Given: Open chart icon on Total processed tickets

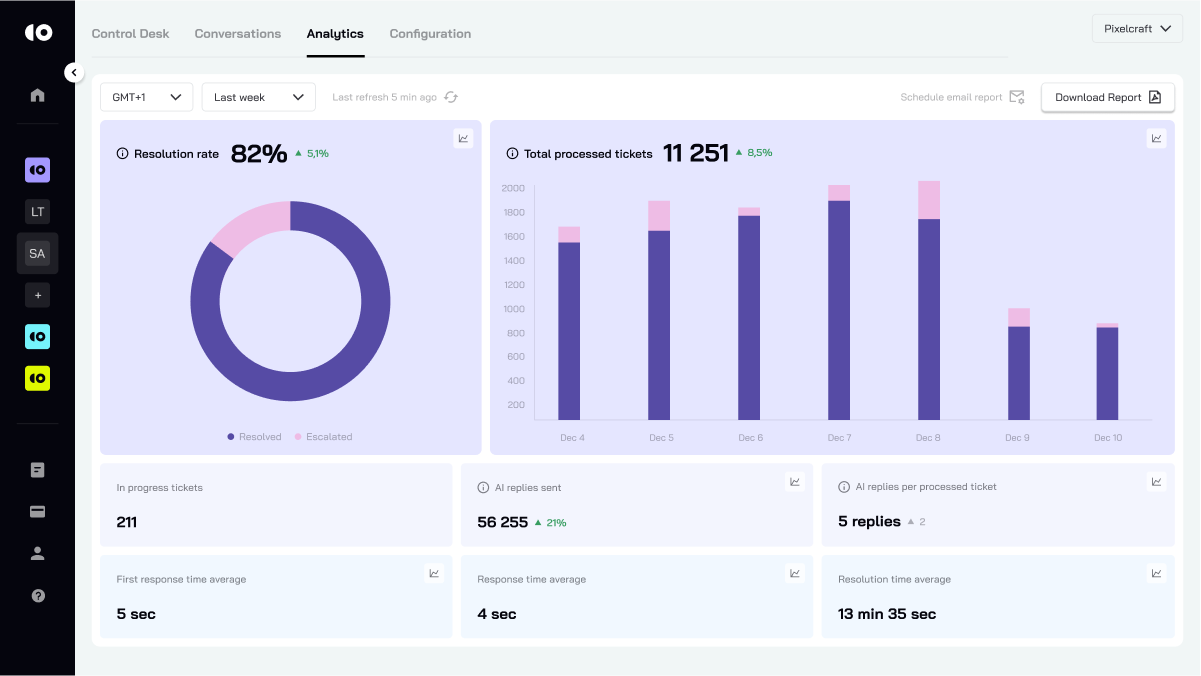Looking at the screenshot, I should 1156,139.
